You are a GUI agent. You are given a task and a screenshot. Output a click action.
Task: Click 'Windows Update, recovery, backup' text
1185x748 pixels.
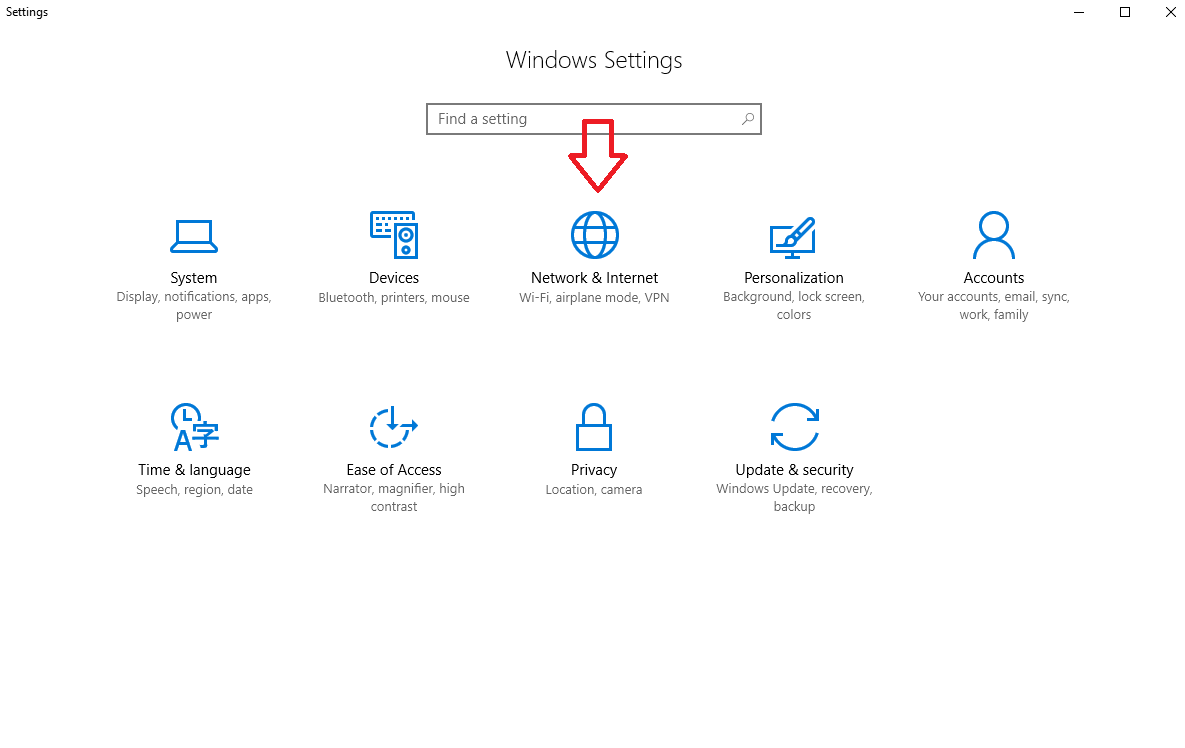[794, 497]
